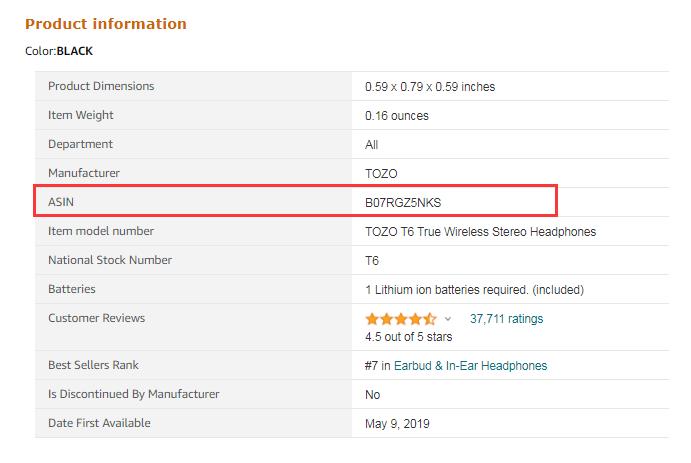
Task: Click the ASIN value B07RGZ5NKS
Action: pyautogui.click(x=403, y=202)
